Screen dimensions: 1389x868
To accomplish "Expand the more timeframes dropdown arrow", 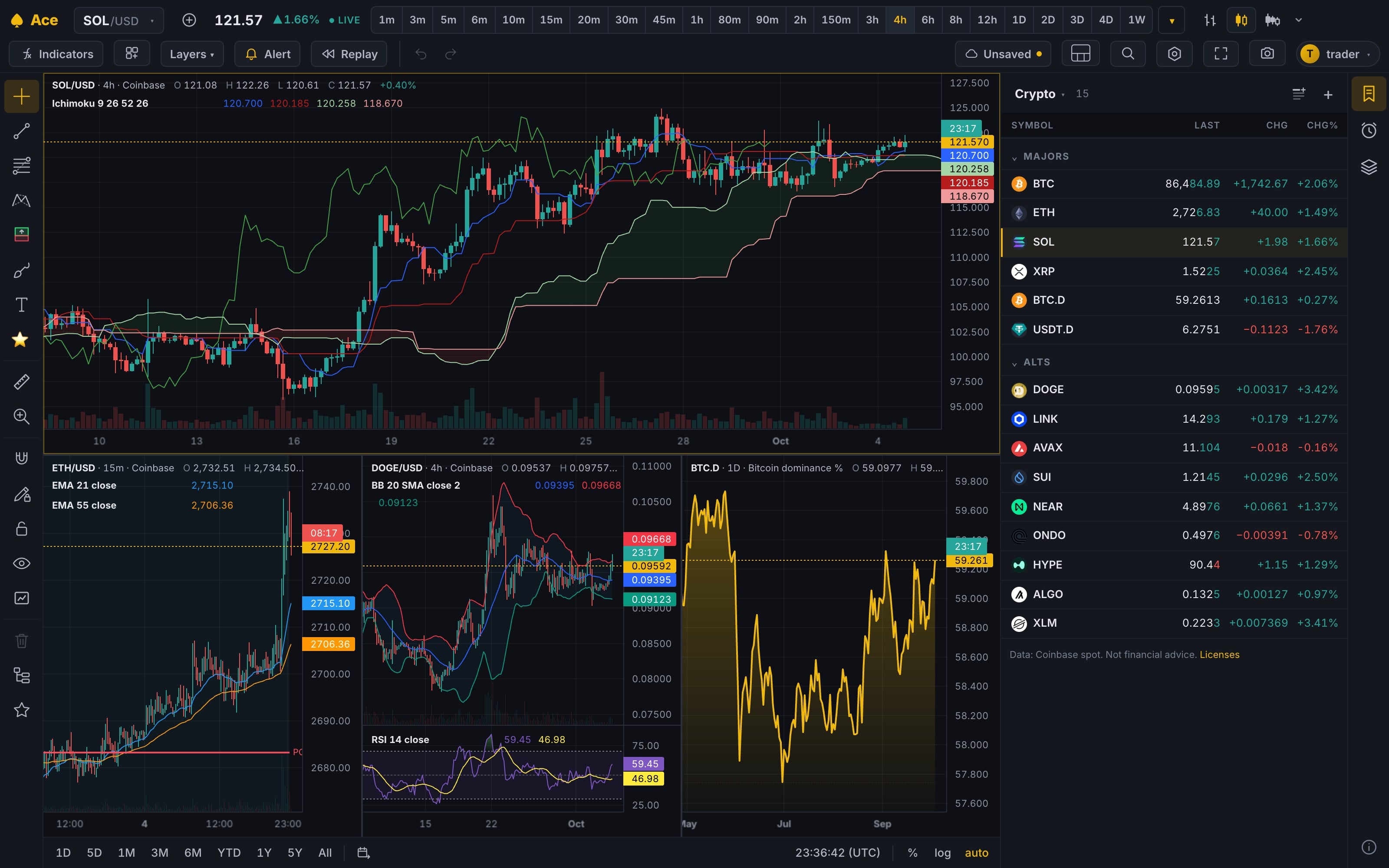I will 1172,21.
